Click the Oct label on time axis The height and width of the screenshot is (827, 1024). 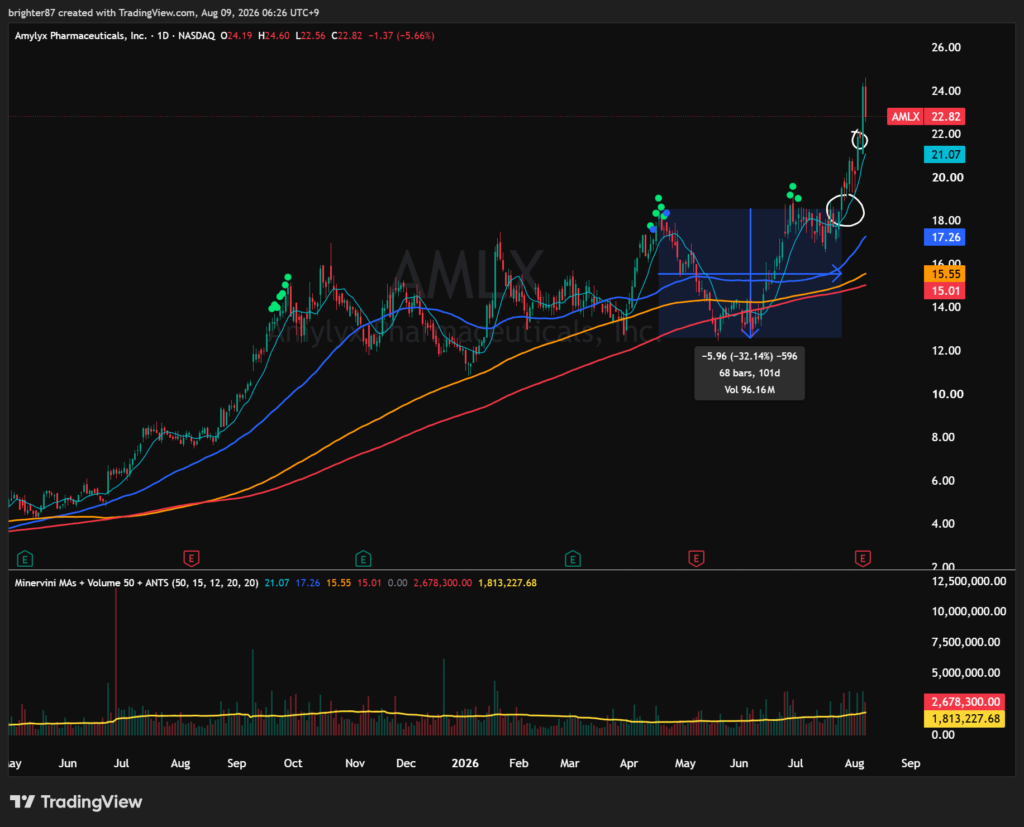point(293,763)
